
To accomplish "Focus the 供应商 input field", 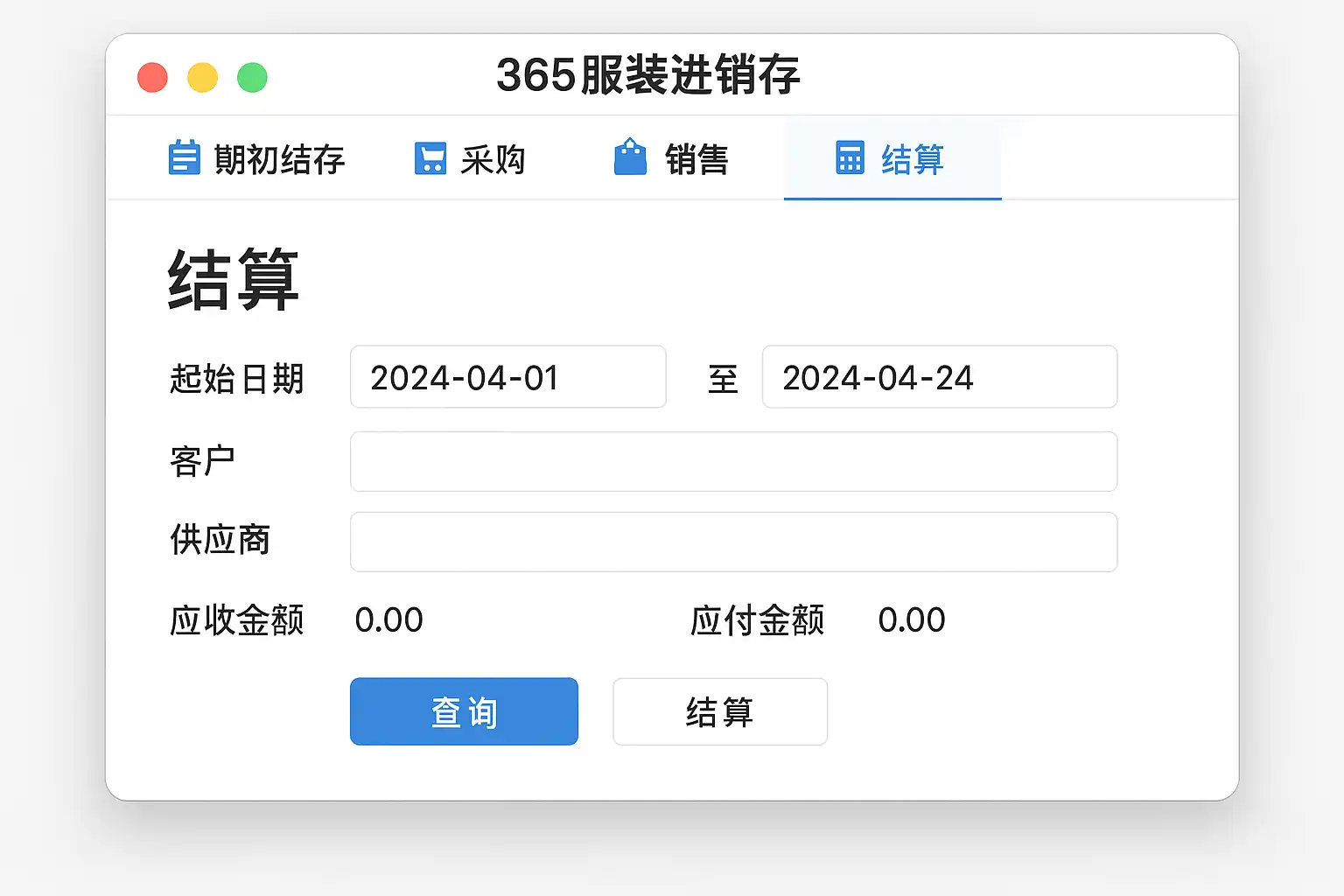I will [733, 542].
